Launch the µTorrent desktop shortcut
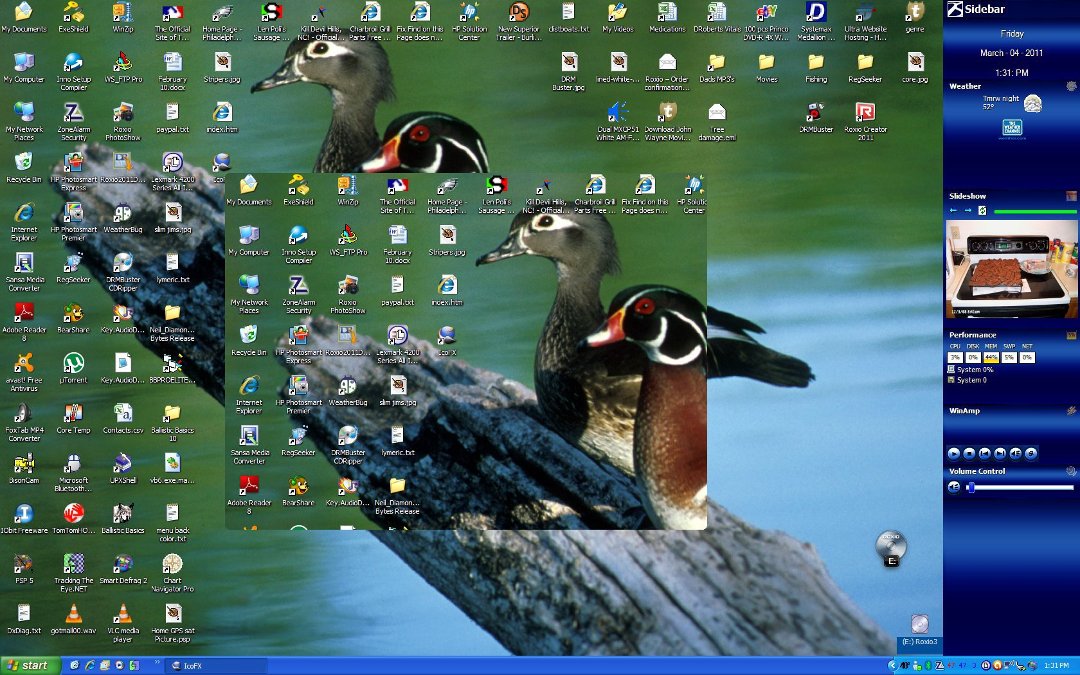Viewport: 1080px width, 675px height. 73,363
